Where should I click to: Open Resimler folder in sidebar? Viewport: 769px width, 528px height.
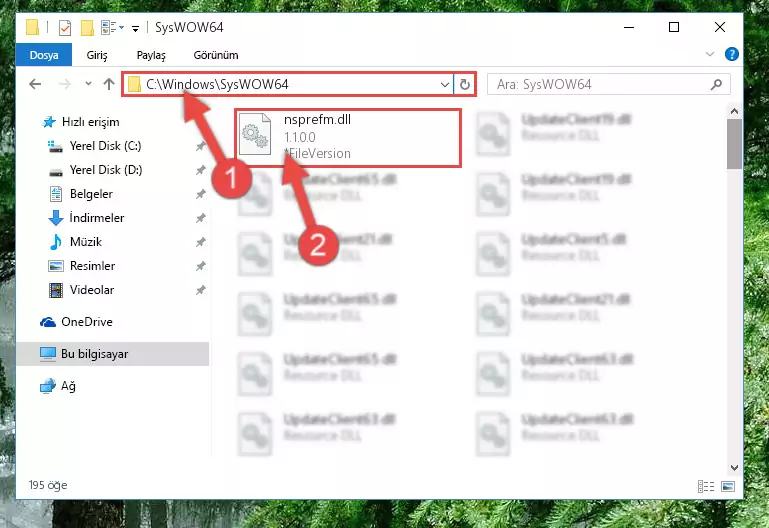tap(92, 266)
